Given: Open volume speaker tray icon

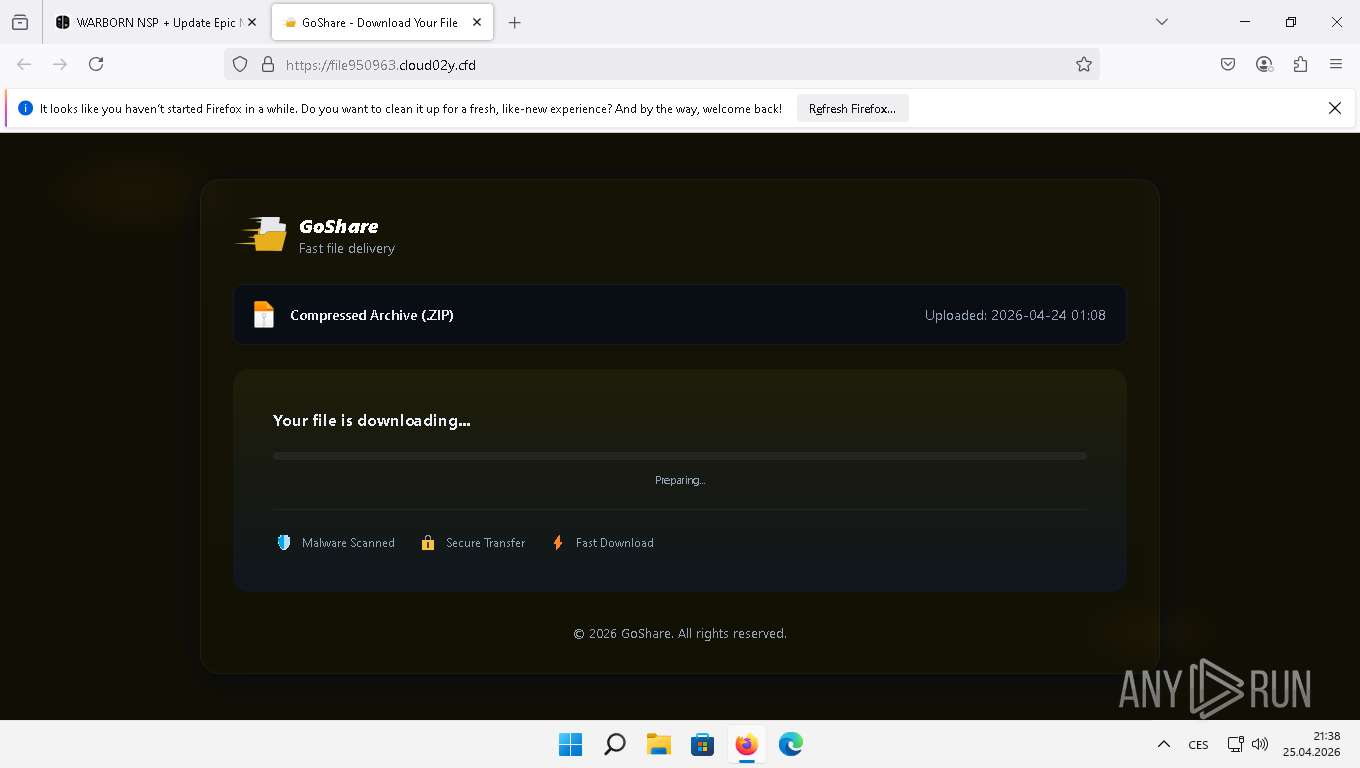Looking at the screenshot, I should click(x=1260, y=744).
